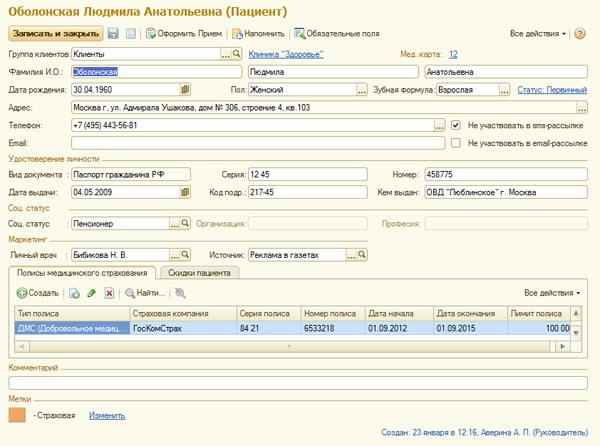Click Вид документа field Паспорт гражданина РФ
600x446 pixels.
click(131, 174)
